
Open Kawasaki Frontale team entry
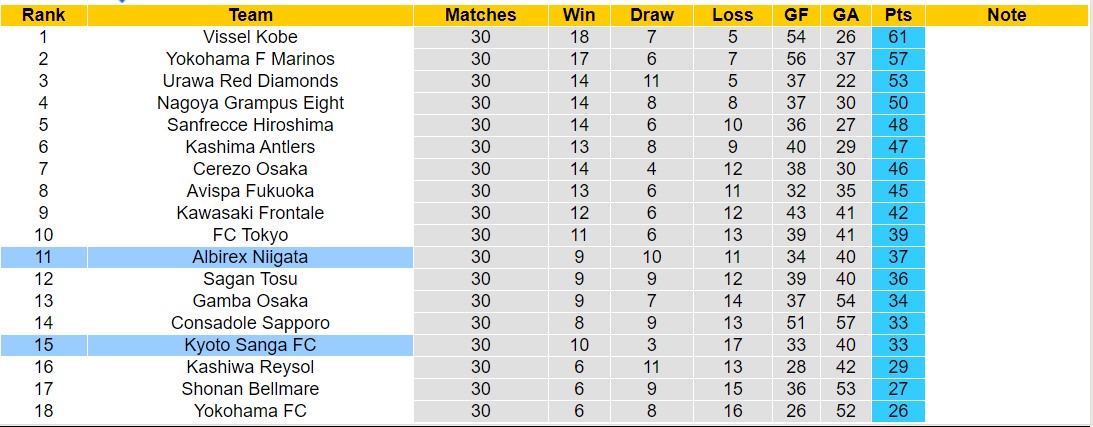click(250, 213)
